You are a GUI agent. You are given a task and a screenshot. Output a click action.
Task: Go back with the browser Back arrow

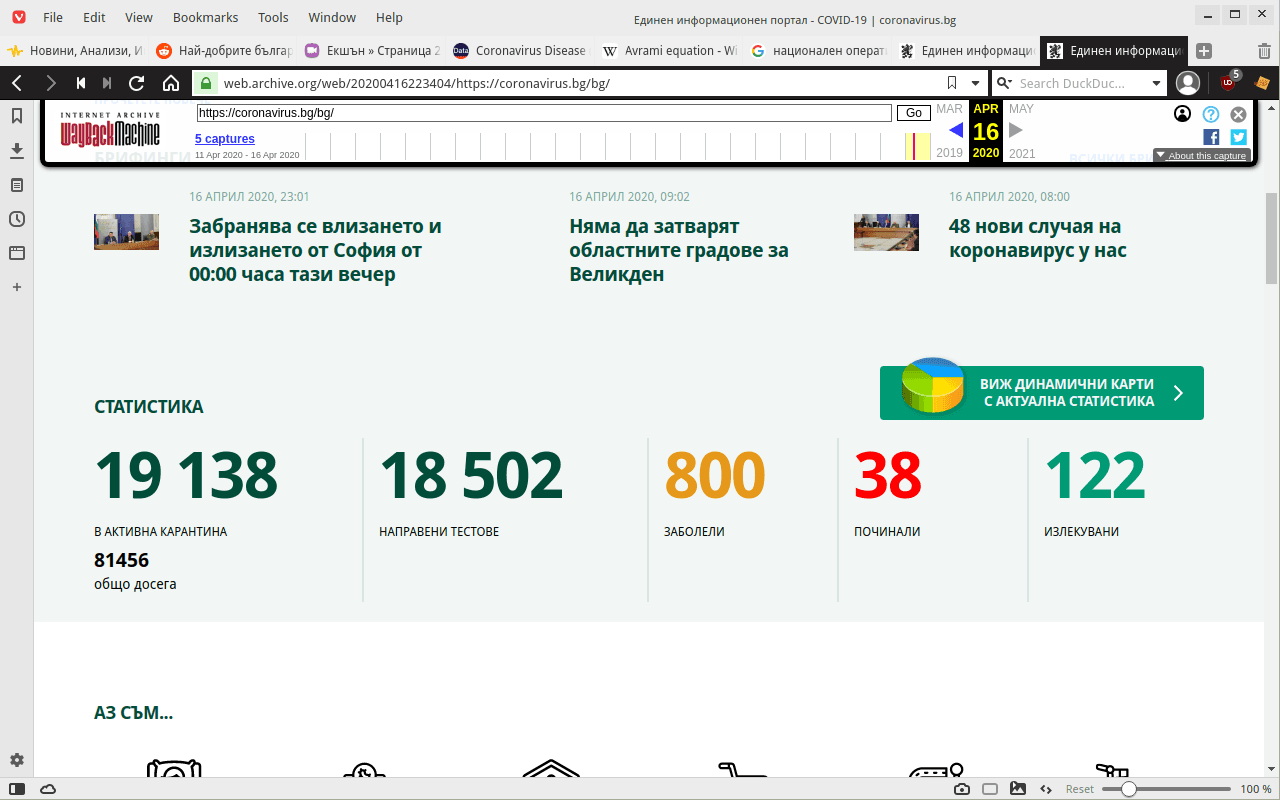(x=17, y=83)
